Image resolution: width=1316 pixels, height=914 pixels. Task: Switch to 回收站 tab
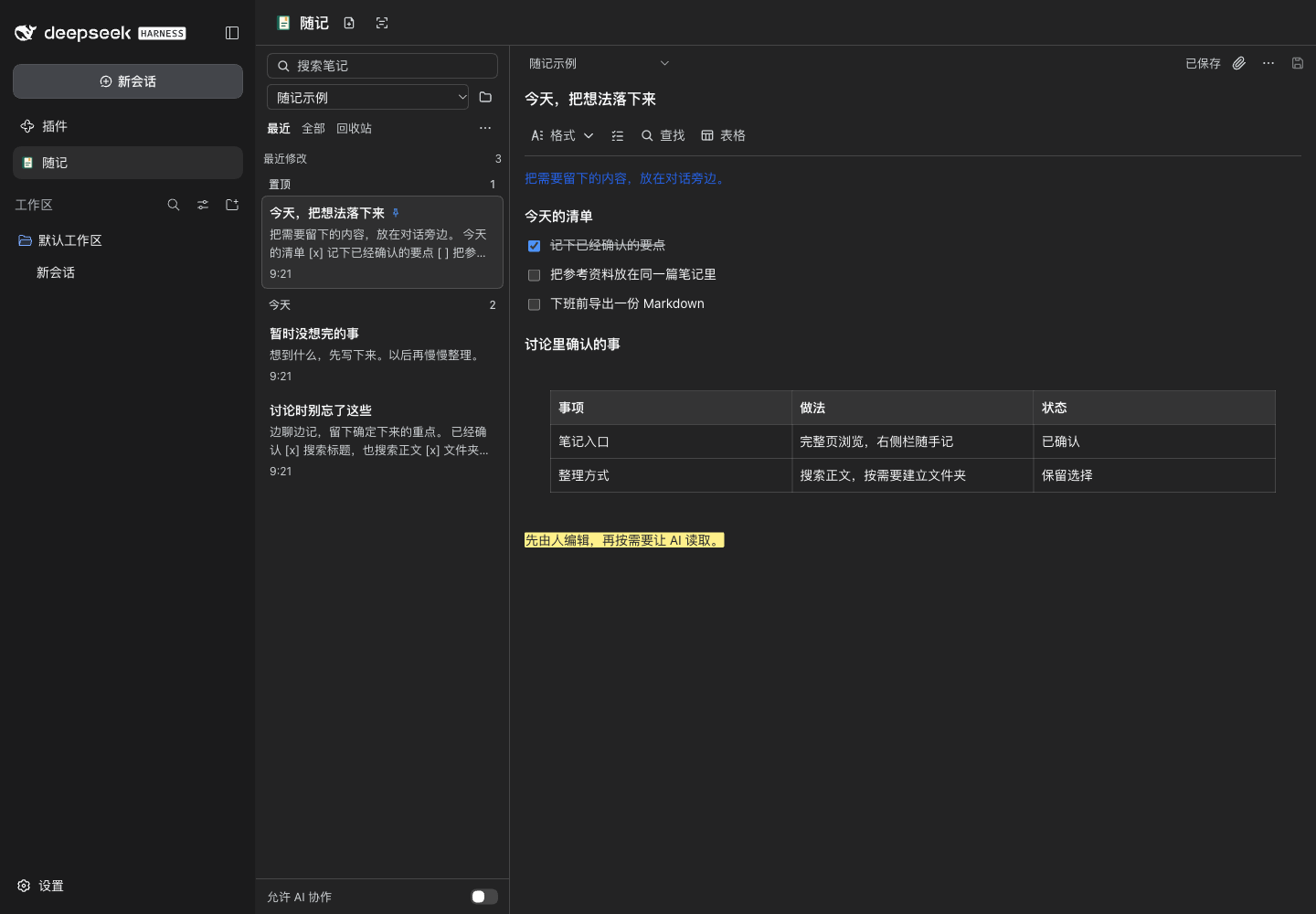click(355, 128)
